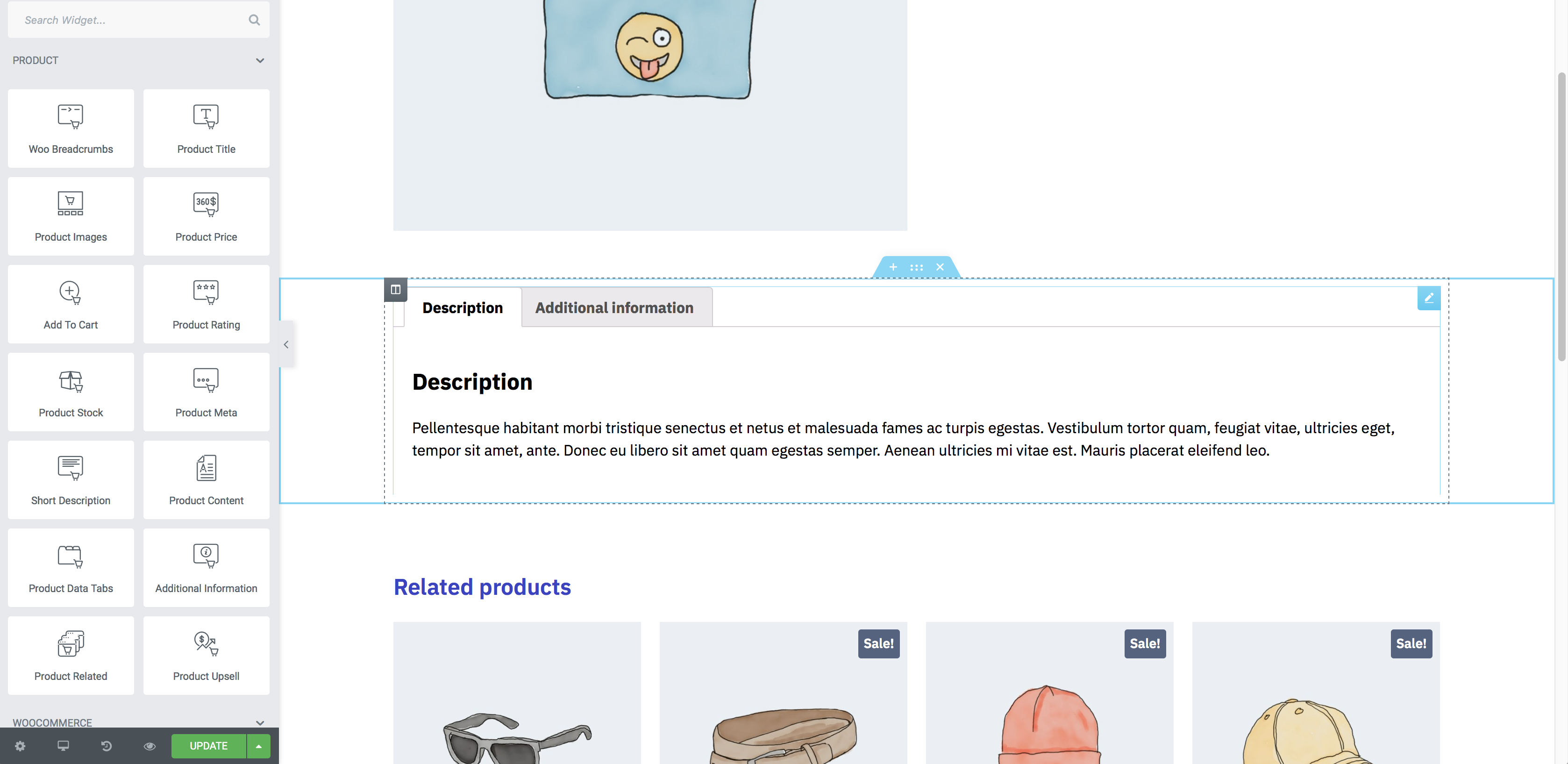Pick the Add To Cart widget

71,304
